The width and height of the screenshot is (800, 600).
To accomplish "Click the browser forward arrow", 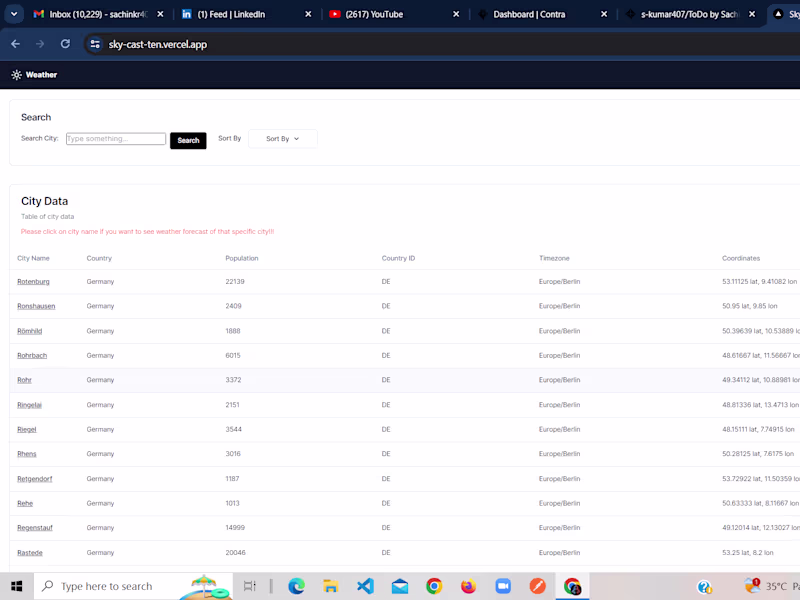I will [x=40, y=44].
